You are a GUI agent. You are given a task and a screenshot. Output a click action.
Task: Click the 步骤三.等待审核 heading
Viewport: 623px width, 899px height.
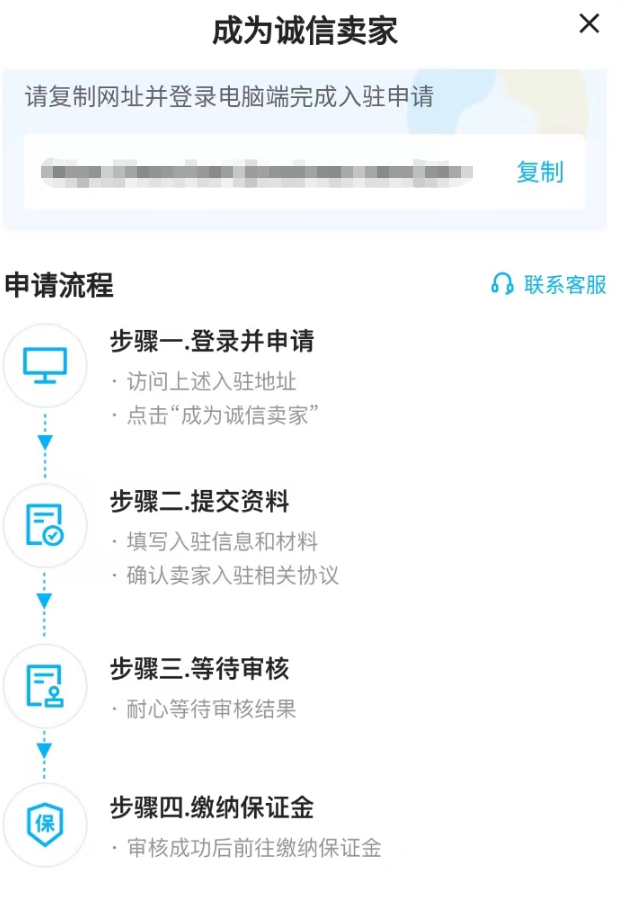pyautogui.click(x=199, y=669)
